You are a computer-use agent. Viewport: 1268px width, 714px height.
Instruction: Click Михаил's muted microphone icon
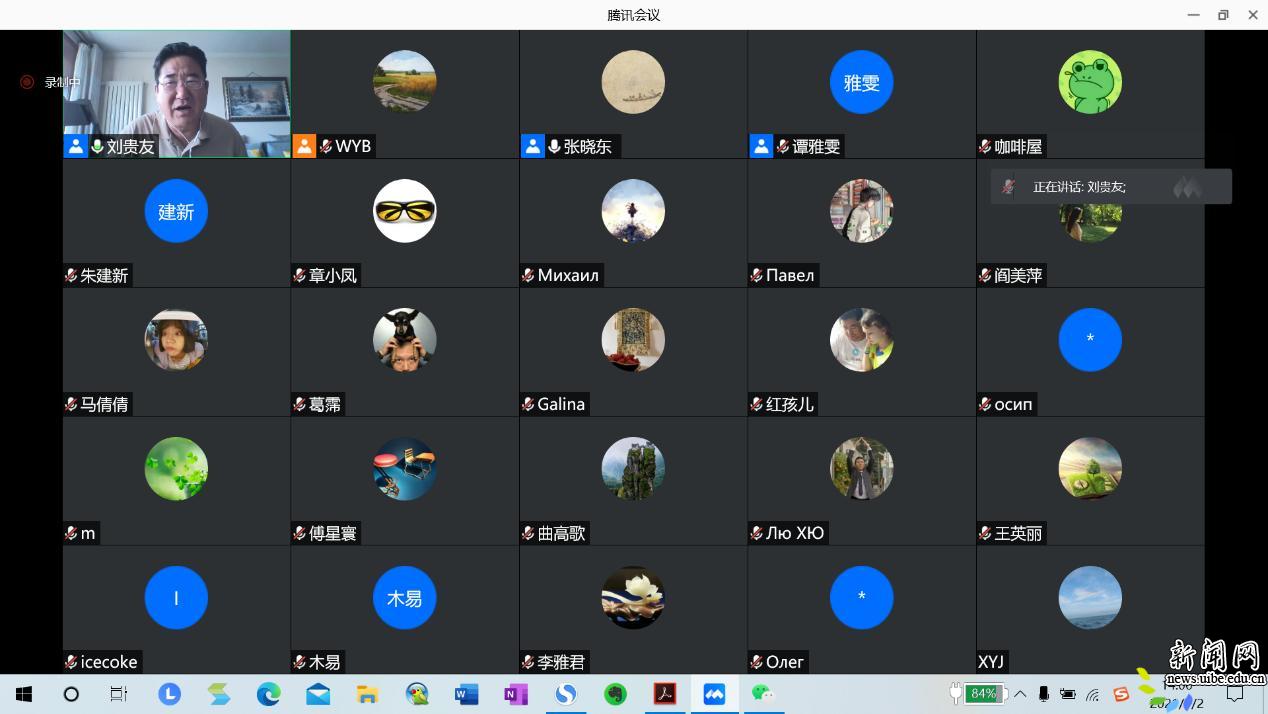tap(528, 275)
